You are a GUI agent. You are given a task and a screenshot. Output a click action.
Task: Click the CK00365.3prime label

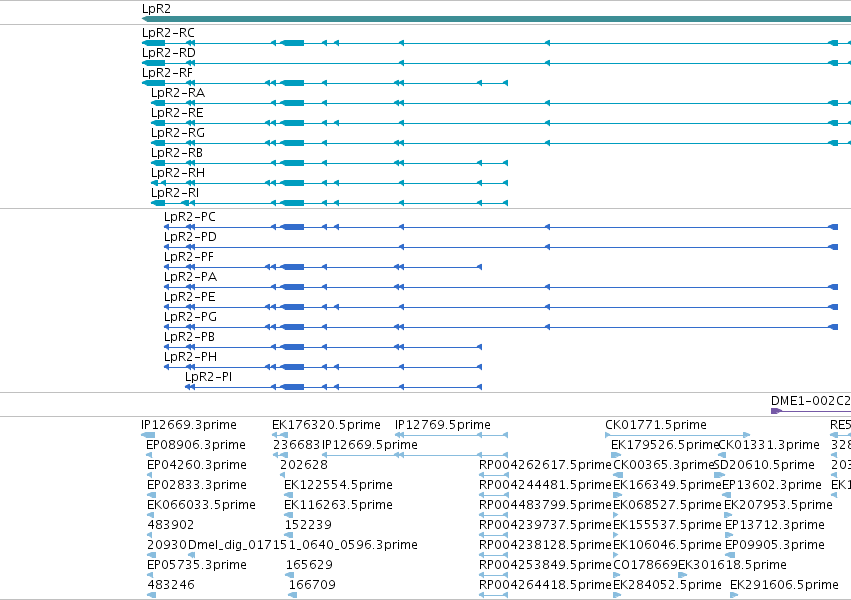(663, 465)
